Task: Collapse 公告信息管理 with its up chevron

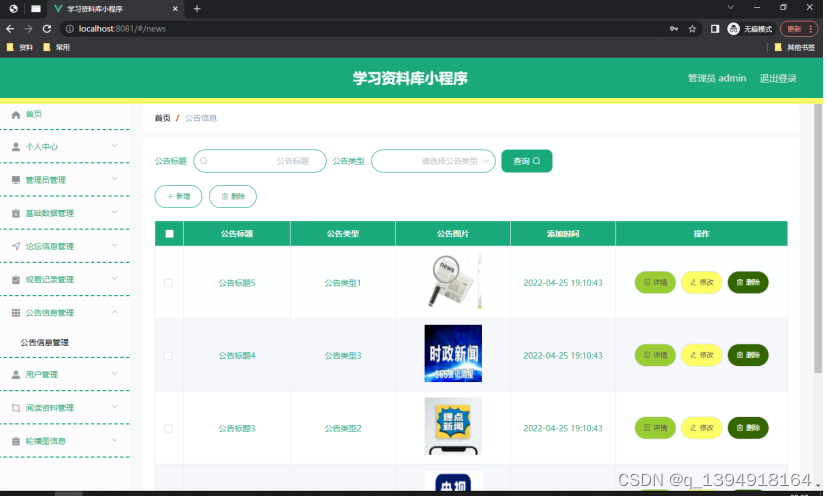Action: tap(114, 313)
